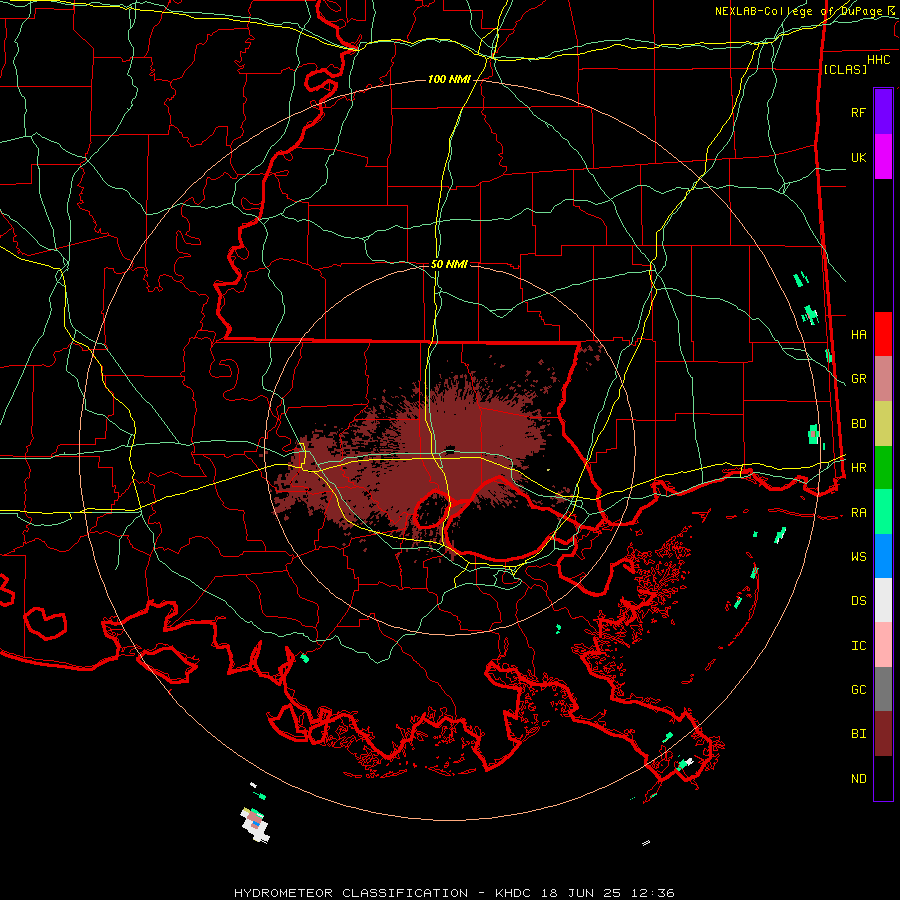The height and width of the screenshot is (900, 900).
Task: Click the WS legend label
Action: [858, 557]
